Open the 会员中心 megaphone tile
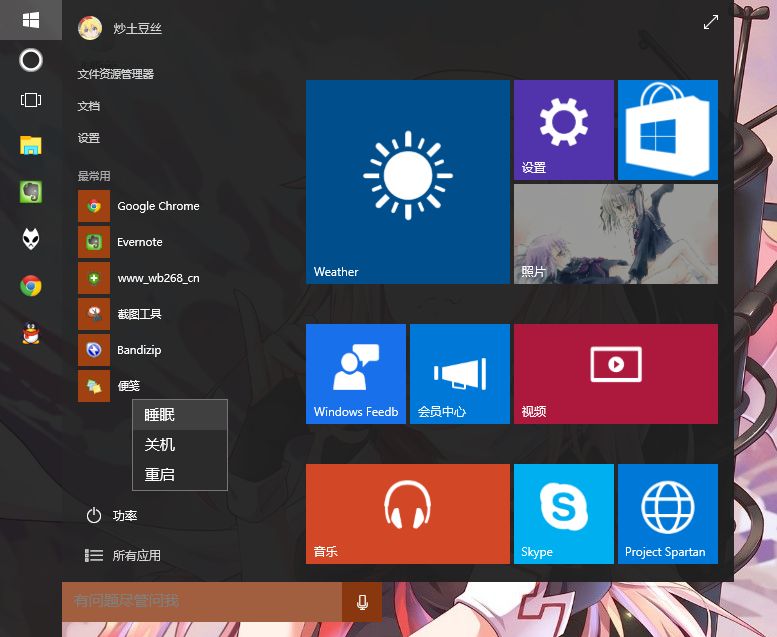The image size is (777, 637). click(459, 373)
